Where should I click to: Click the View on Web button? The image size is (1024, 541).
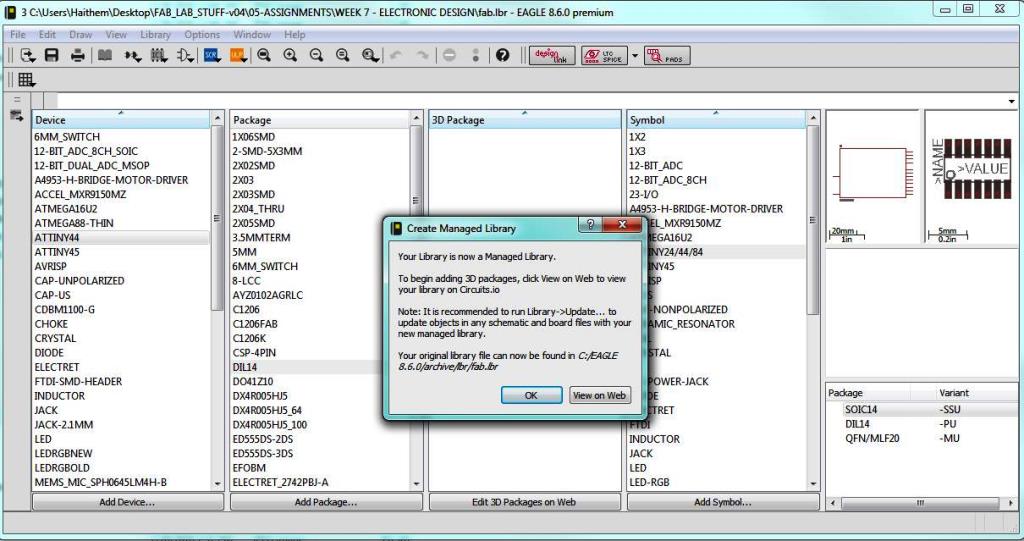pos(599,395)
